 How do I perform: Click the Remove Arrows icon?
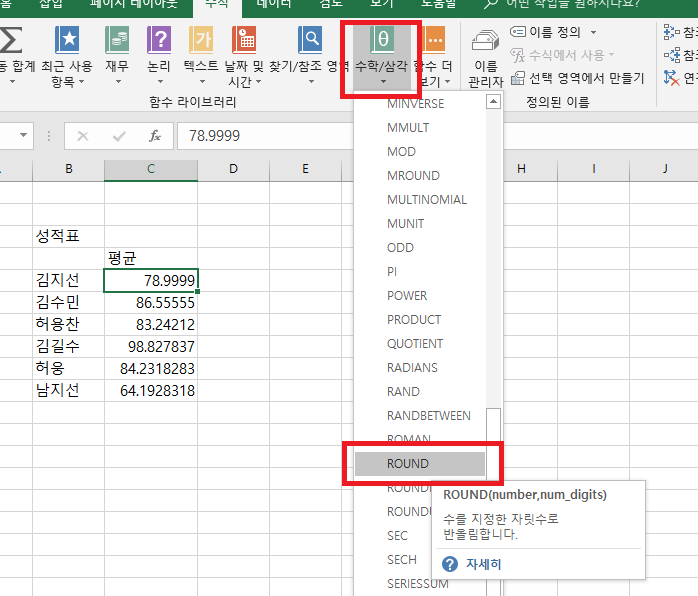click(671, 78)
